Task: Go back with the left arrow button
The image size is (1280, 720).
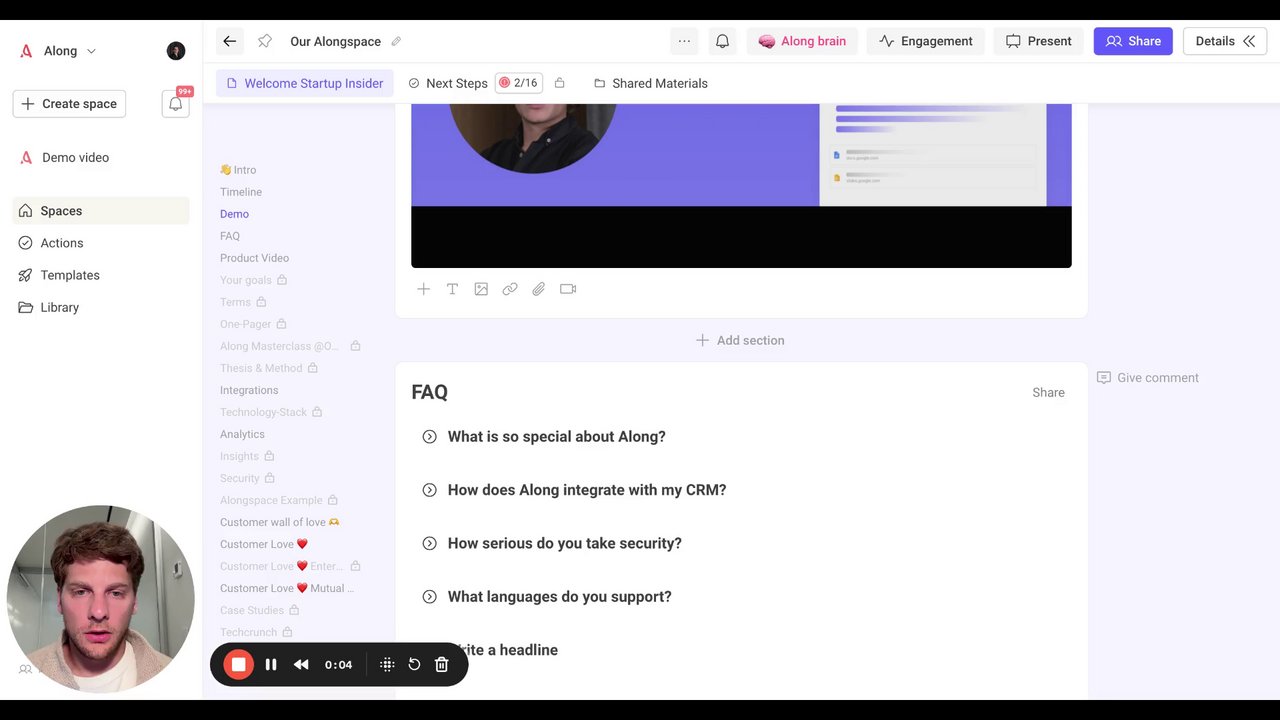Action: tap(230, 41)
